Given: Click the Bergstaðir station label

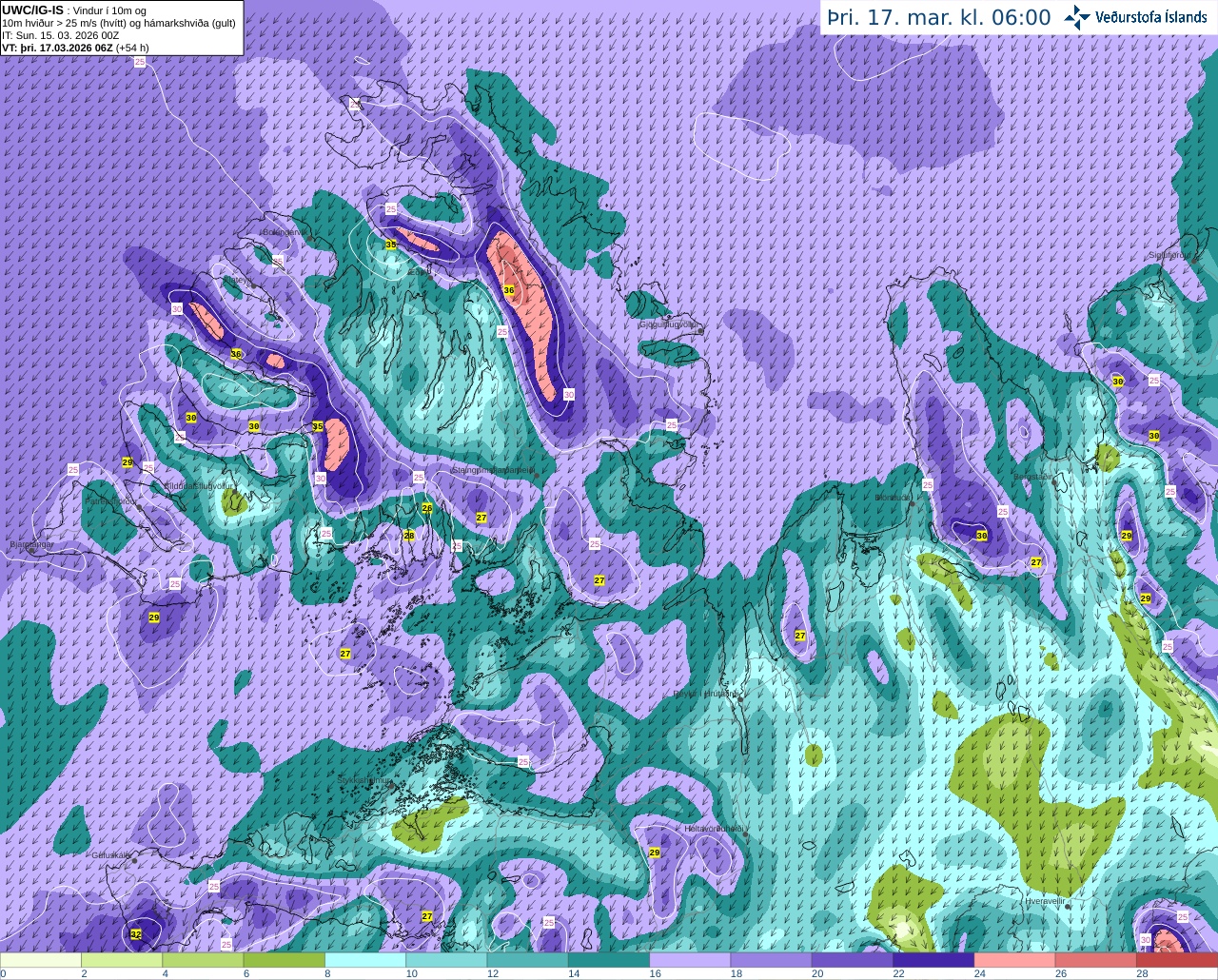Looking at the screenshot, I should pyautogui.click(x=1034, y=477).
